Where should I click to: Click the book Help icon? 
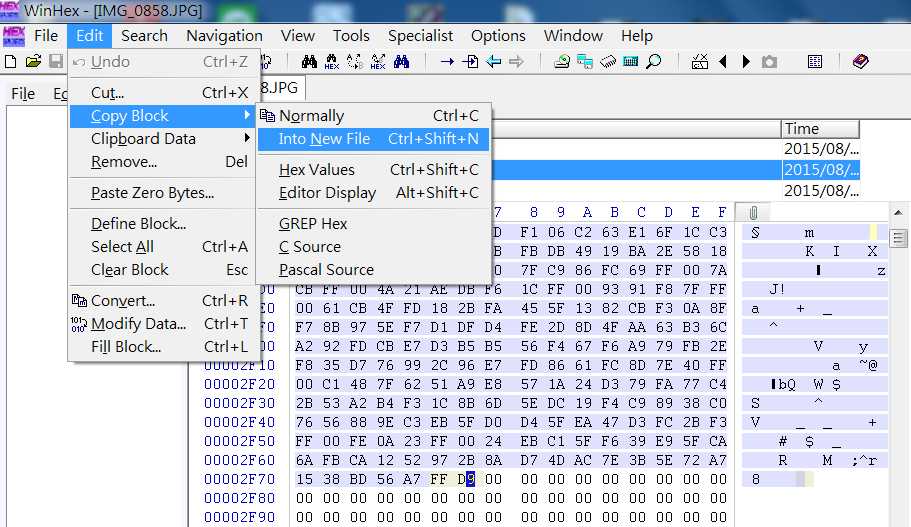pyautogui.click(x=860, y=61)
